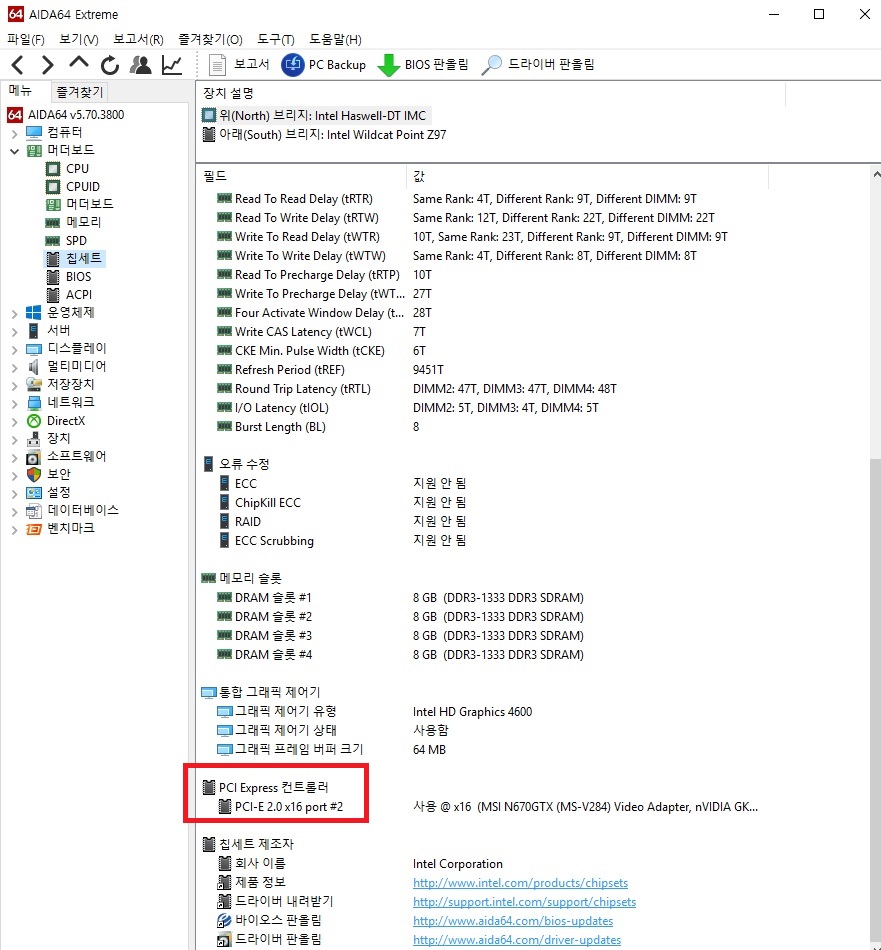Switch to the 즐겨찾기 tab
Viewport: 881px width, 950px height.
coord(79,92)
